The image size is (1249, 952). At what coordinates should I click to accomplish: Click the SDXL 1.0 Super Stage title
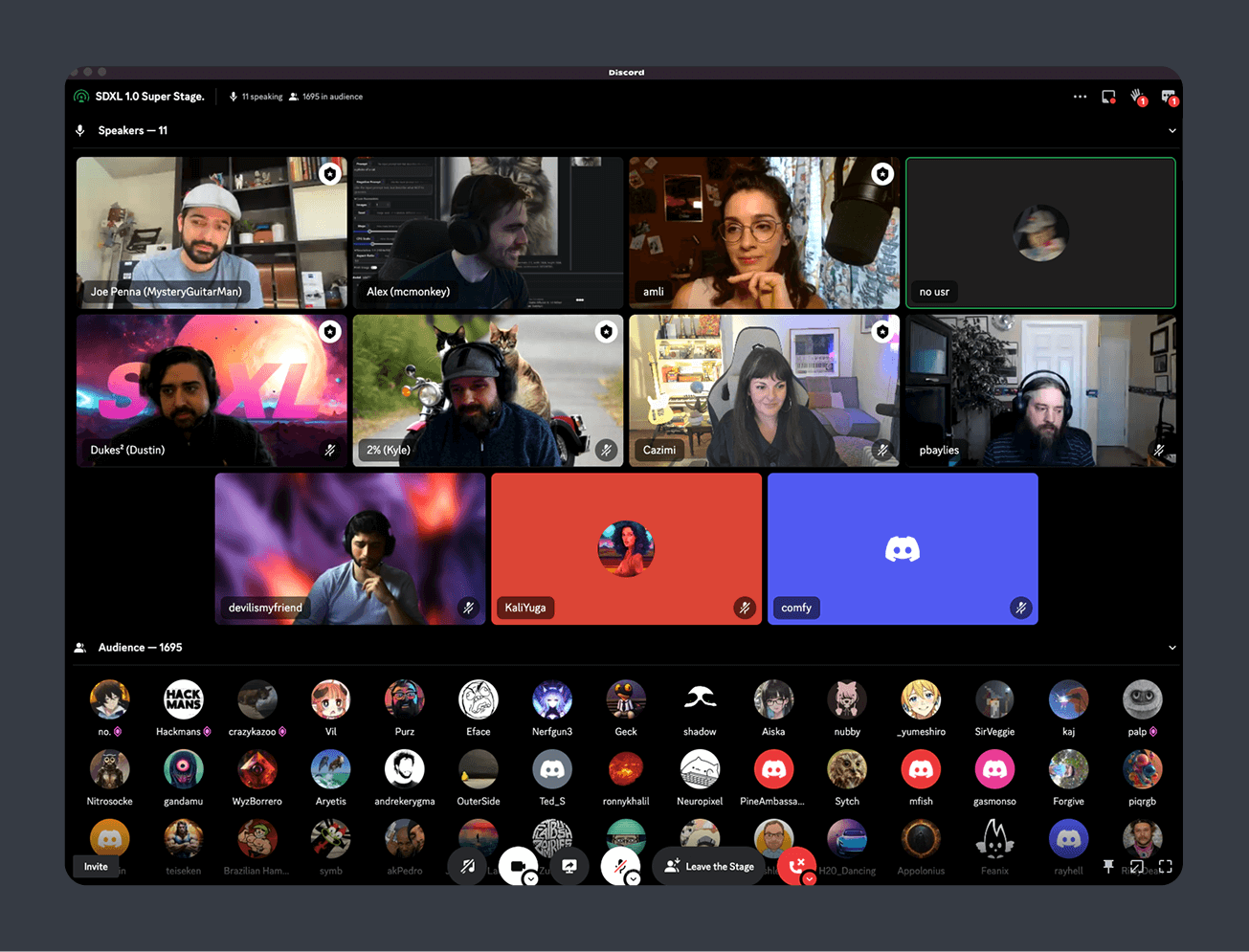pyautogui.click(x=150, y=97)
